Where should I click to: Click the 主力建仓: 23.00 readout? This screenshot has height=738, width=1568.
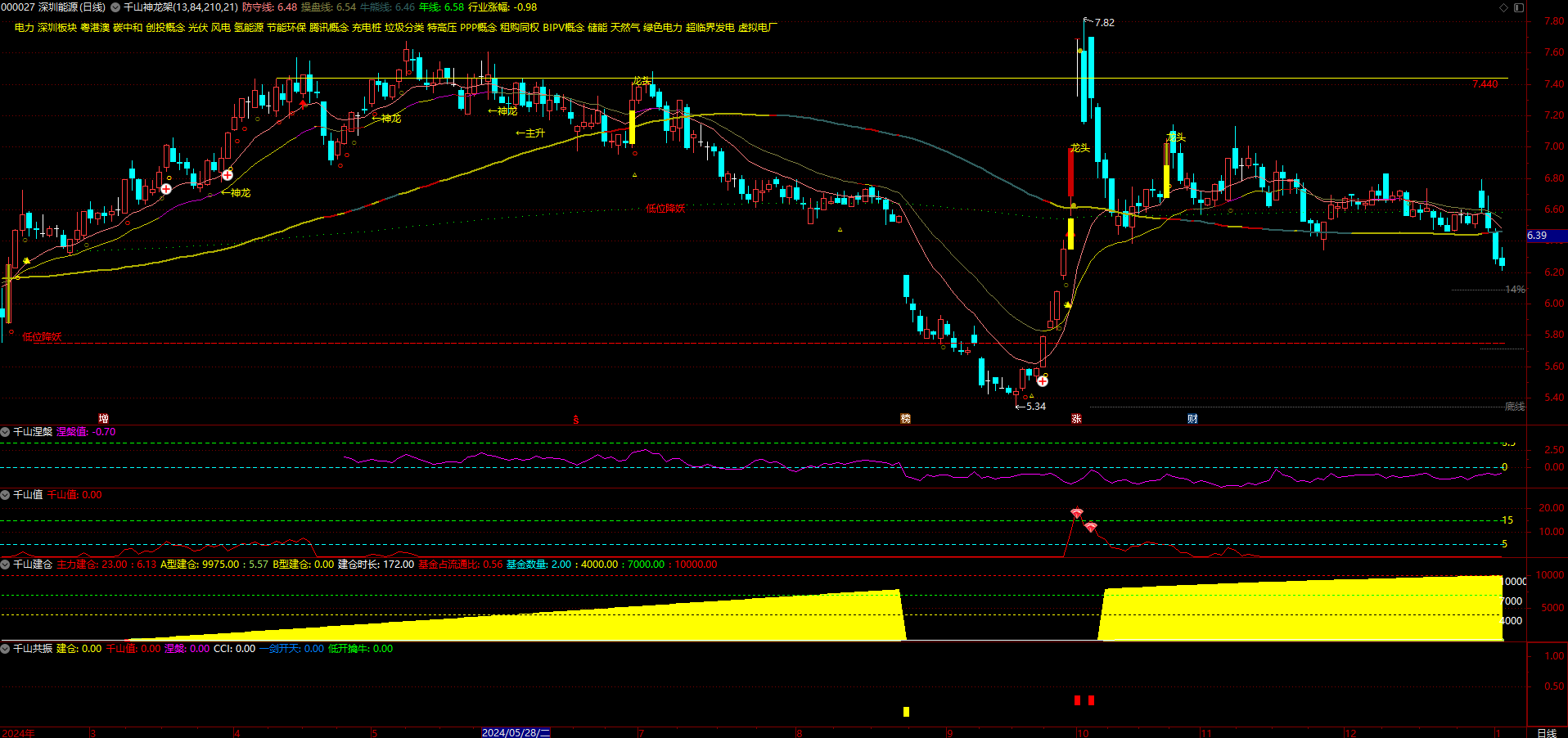(x=92, y=565)
